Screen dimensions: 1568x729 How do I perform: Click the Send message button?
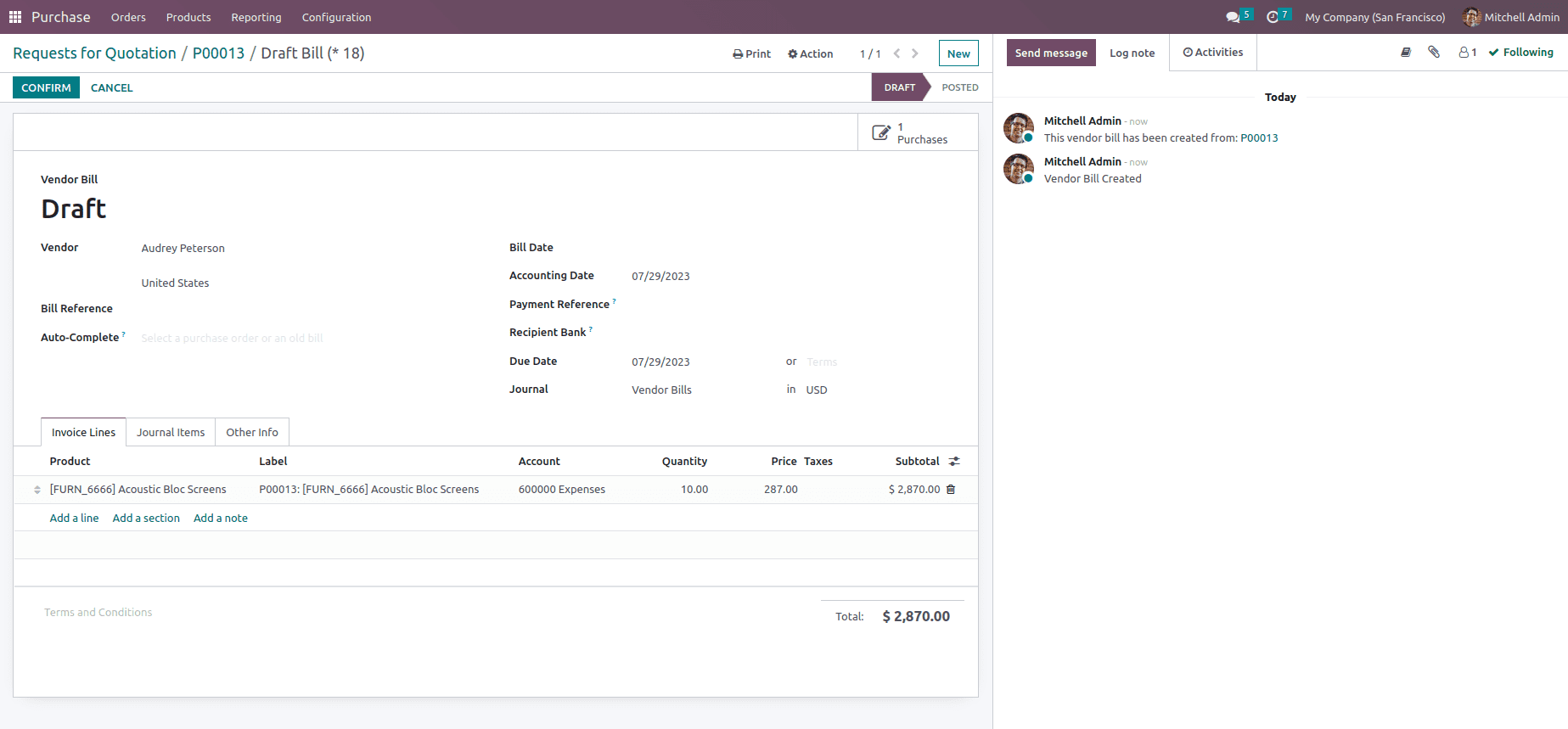pyautogui.click(x=1051, y=53)
